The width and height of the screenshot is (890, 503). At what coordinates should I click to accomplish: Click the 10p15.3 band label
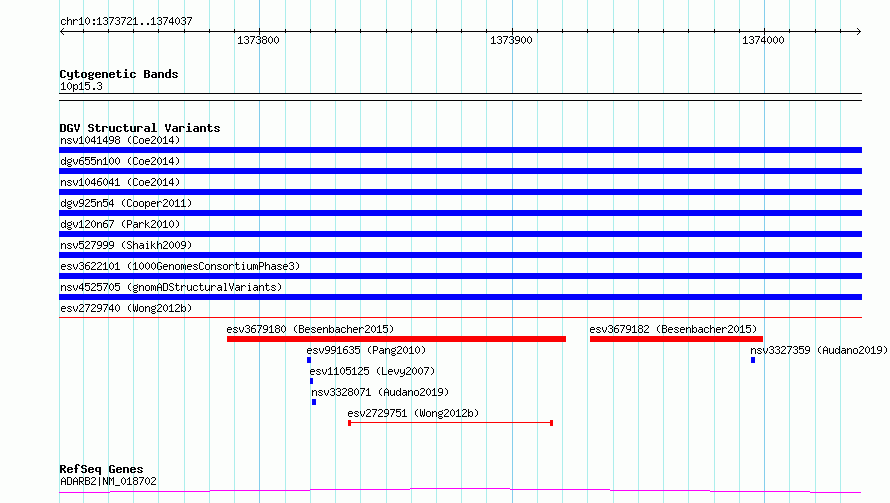[81, 86]
